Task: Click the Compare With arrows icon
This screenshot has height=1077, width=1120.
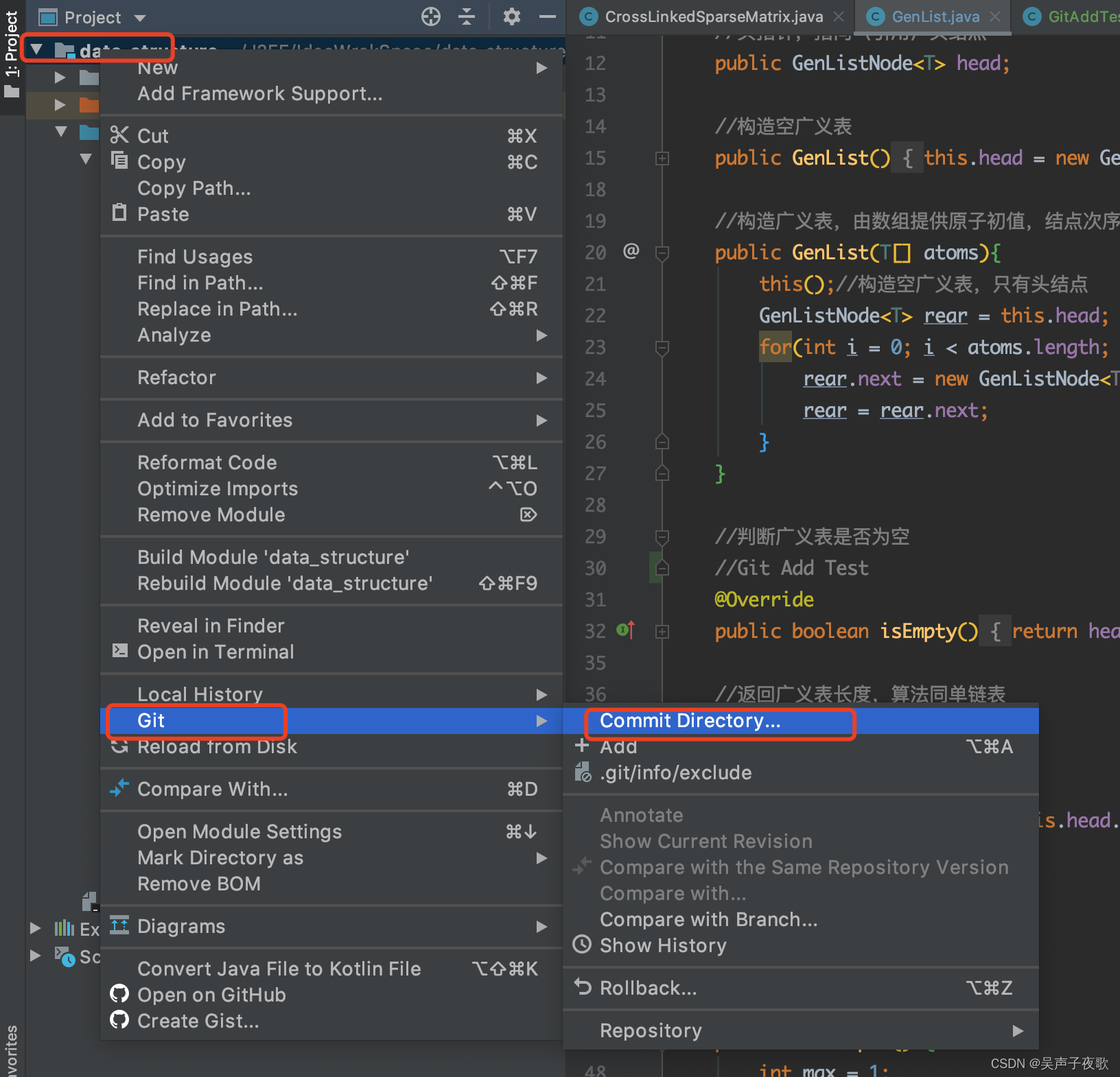Action: pyautogui.click(x=119, y=788)
